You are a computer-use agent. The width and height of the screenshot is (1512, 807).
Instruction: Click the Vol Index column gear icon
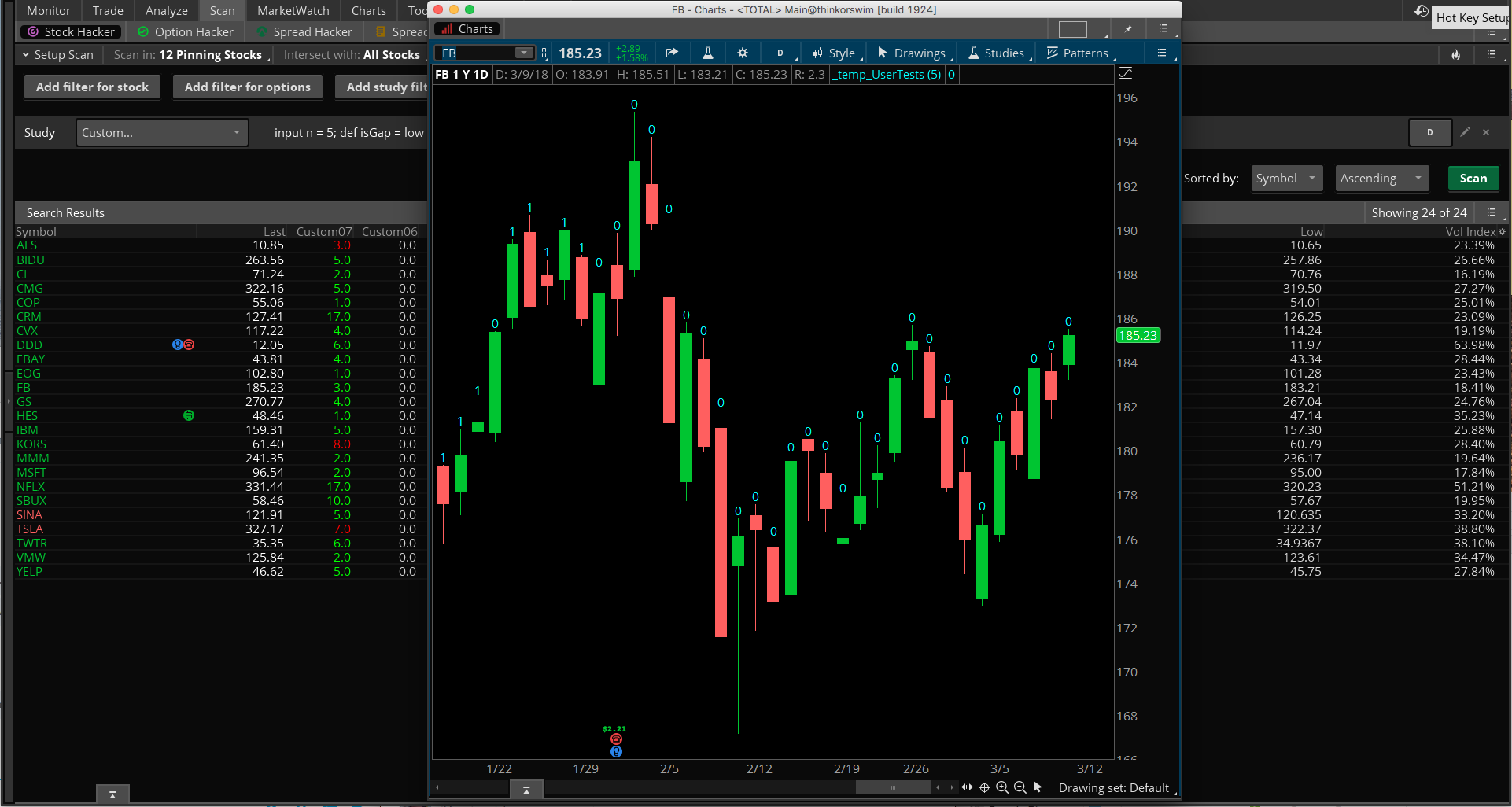(1502, 231)
